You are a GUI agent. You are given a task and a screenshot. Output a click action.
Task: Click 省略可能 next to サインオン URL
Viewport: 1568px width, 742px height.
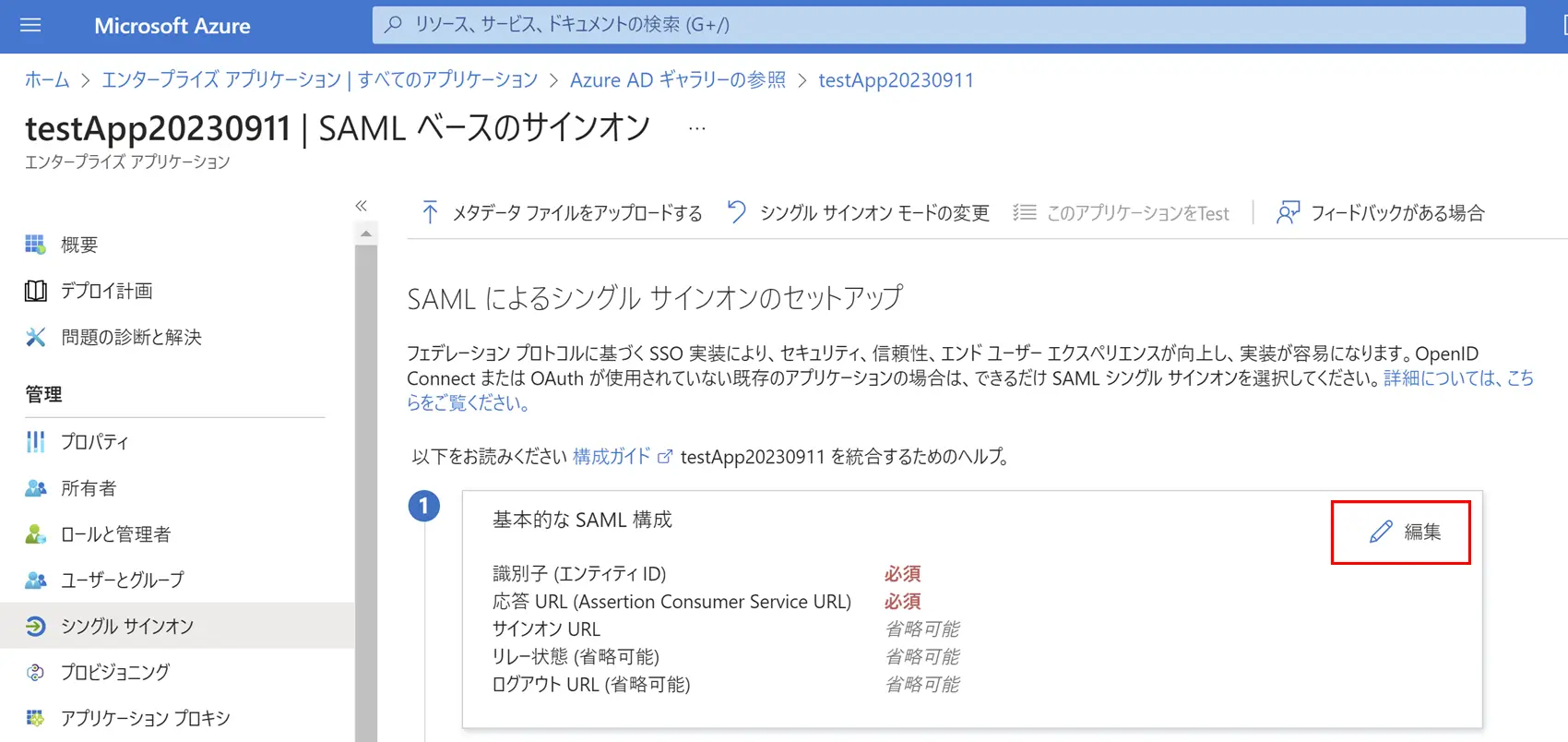(921, 629)
